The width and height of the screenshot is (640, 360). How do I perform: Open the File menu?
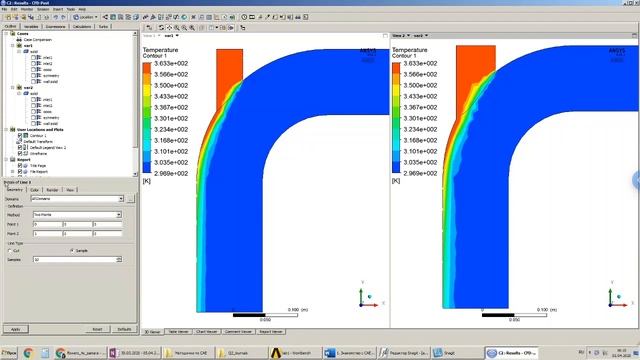(x=4, y=9)
